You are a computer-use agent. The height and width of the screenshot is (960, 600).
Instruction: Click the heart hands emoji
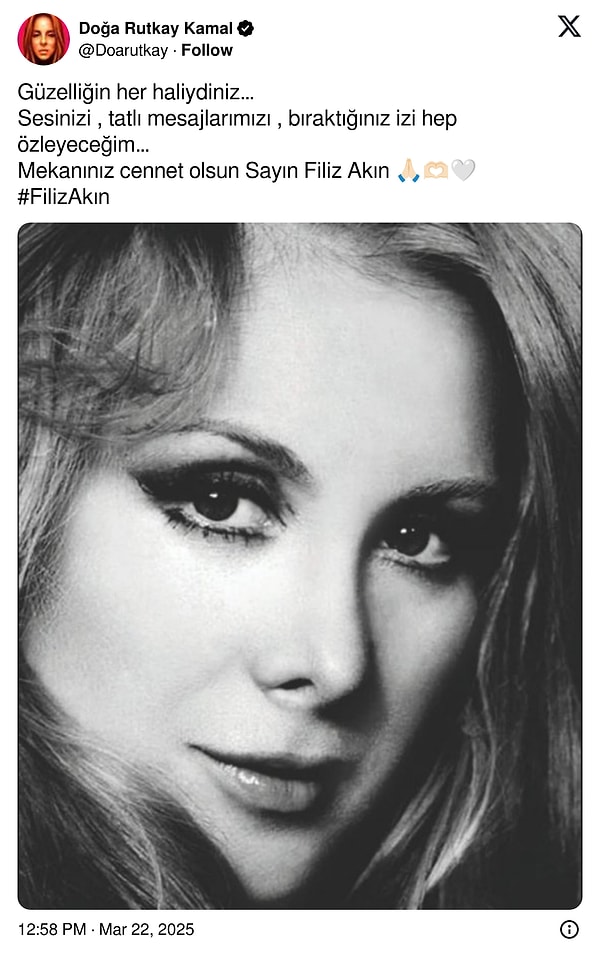click(435, 170)
